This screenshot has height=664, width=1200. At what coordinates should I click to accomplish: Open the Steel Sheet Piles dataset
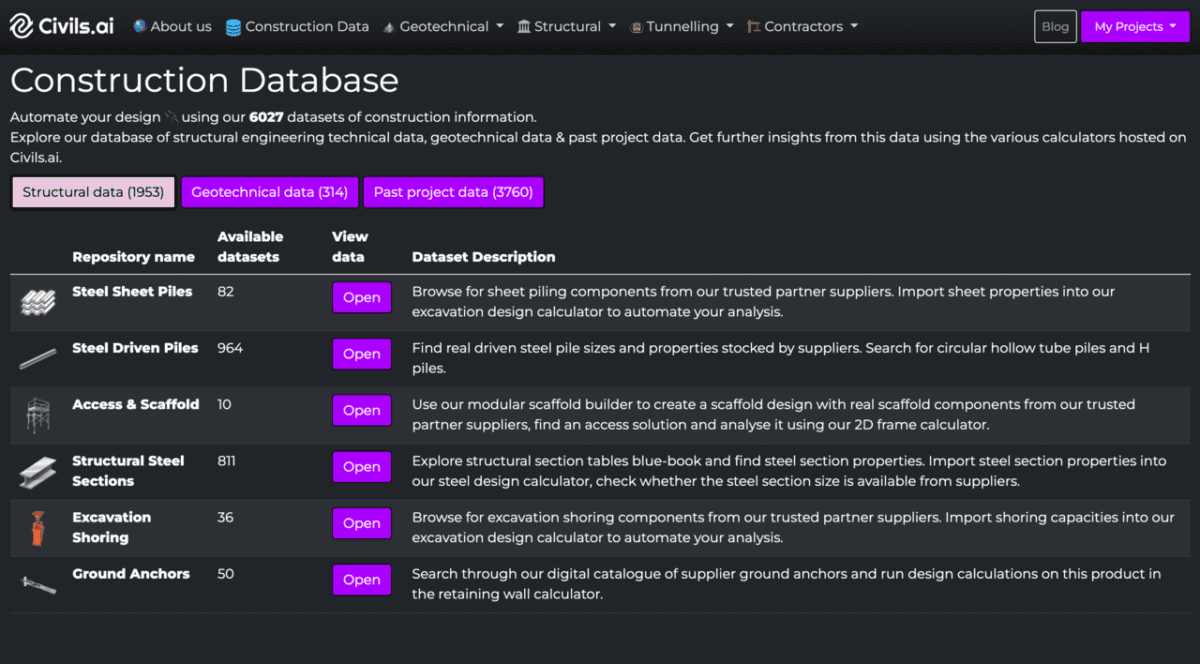point(361,297)
